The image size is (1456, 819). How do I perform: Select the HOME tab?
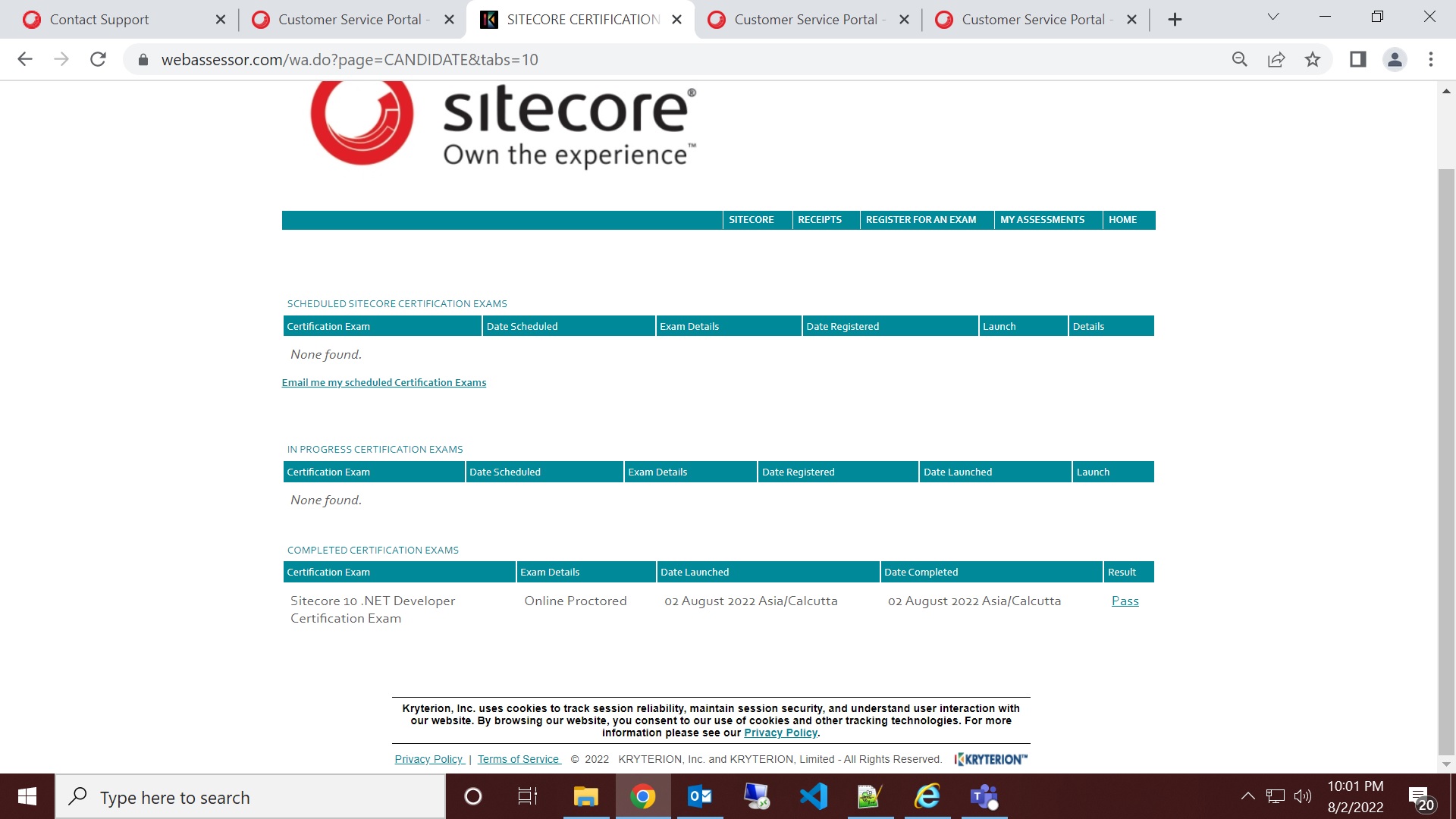(x=1123, y=219)
